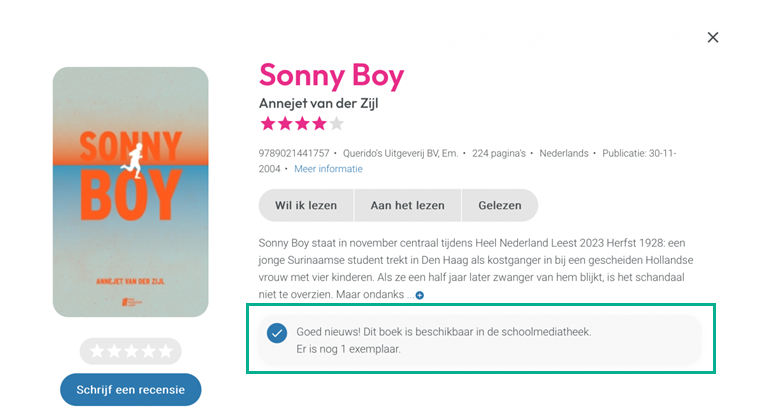Expand the full book description
The height and width of the screenshot is (419, 758).
[420, 295]
